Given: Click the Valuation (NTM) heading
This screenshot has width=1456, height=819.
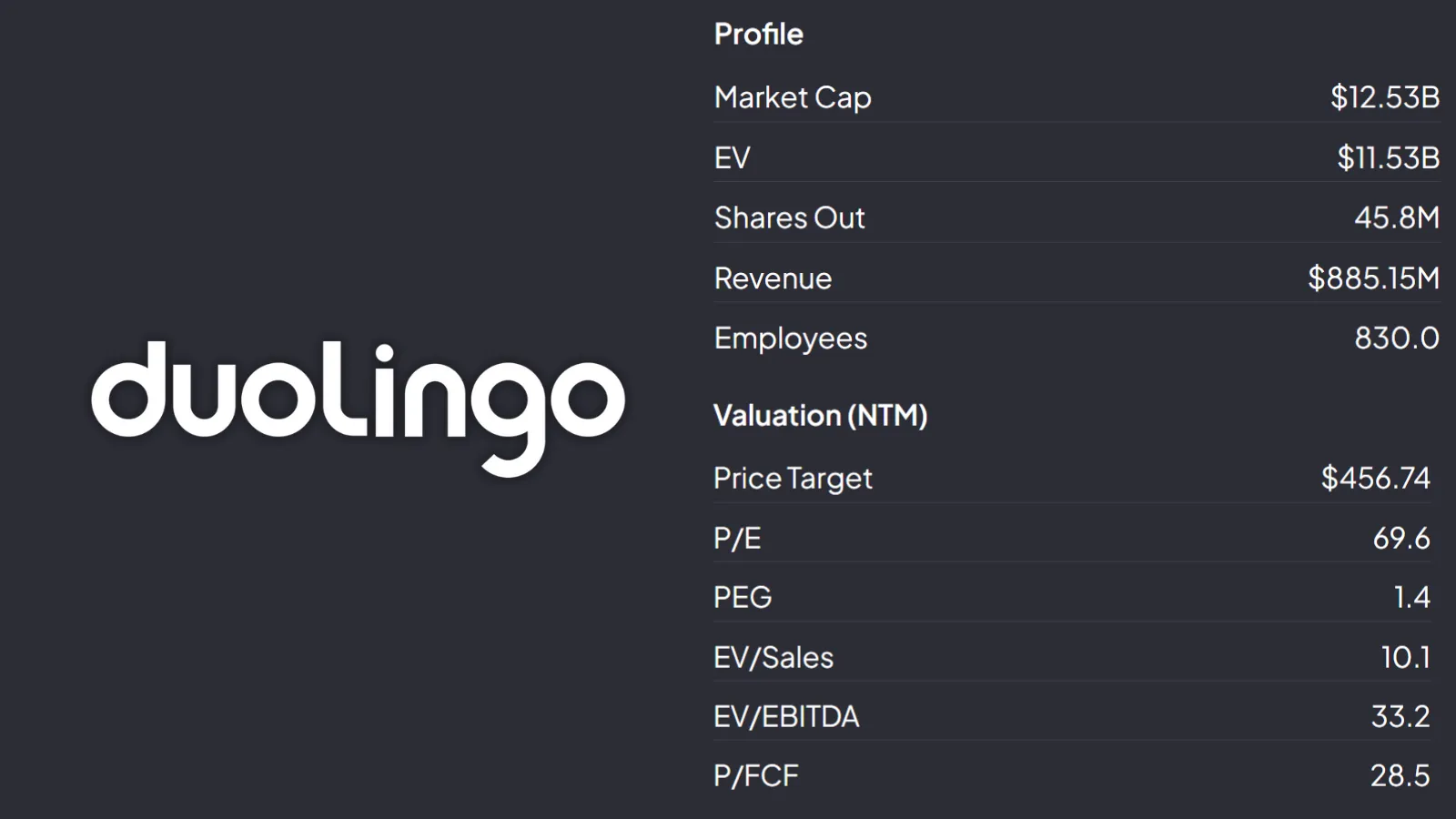Looking at the screenshot, I should click(821, 416).
